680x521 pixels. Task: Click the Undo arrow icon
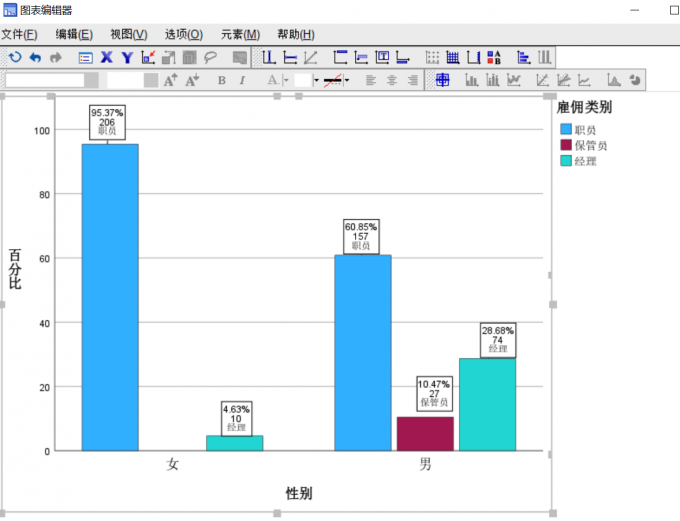(x=36, y=57)
